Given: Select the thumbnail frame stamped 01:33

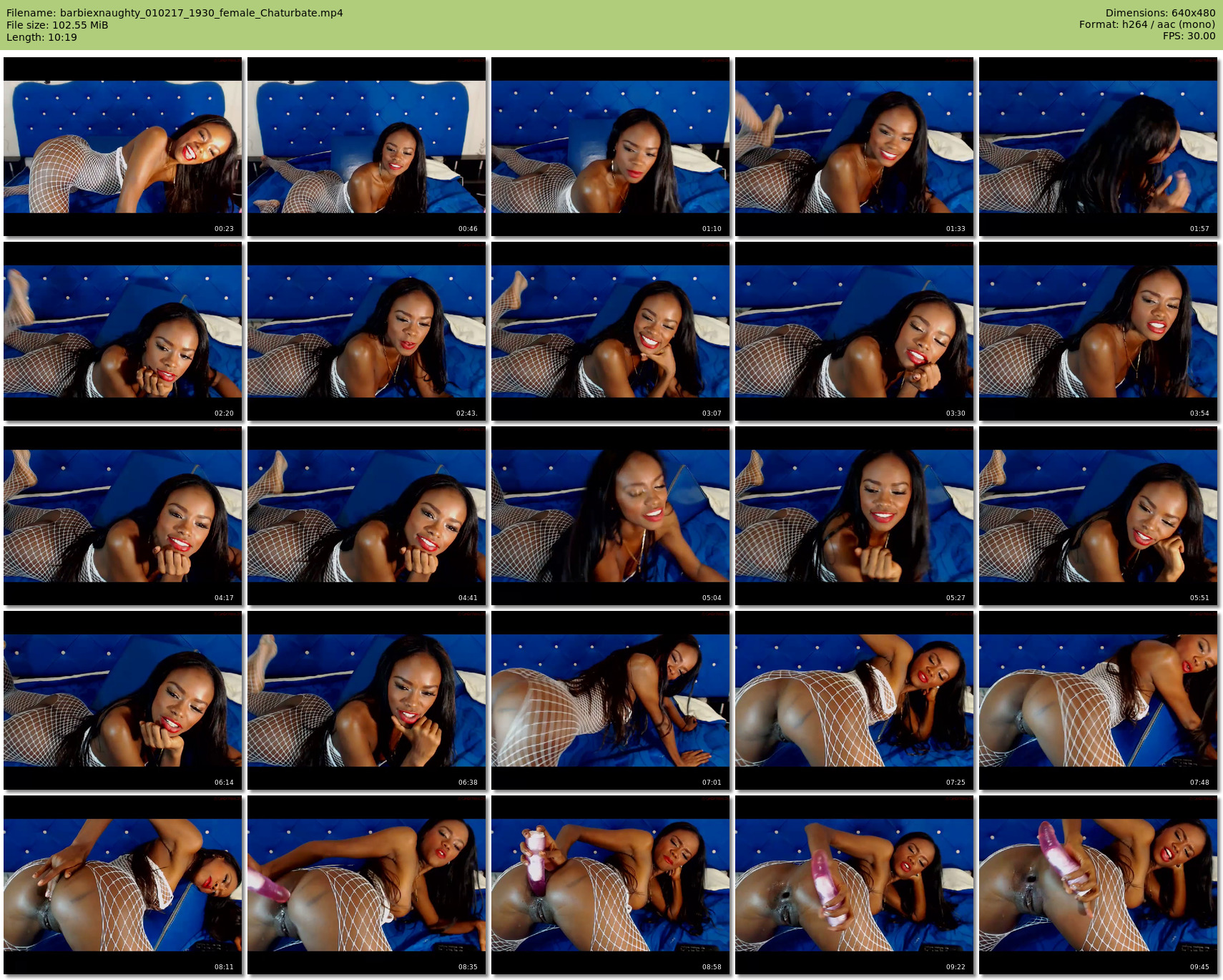Looking at the screenshot, I should pyautogui.click(x=855, y=147).
